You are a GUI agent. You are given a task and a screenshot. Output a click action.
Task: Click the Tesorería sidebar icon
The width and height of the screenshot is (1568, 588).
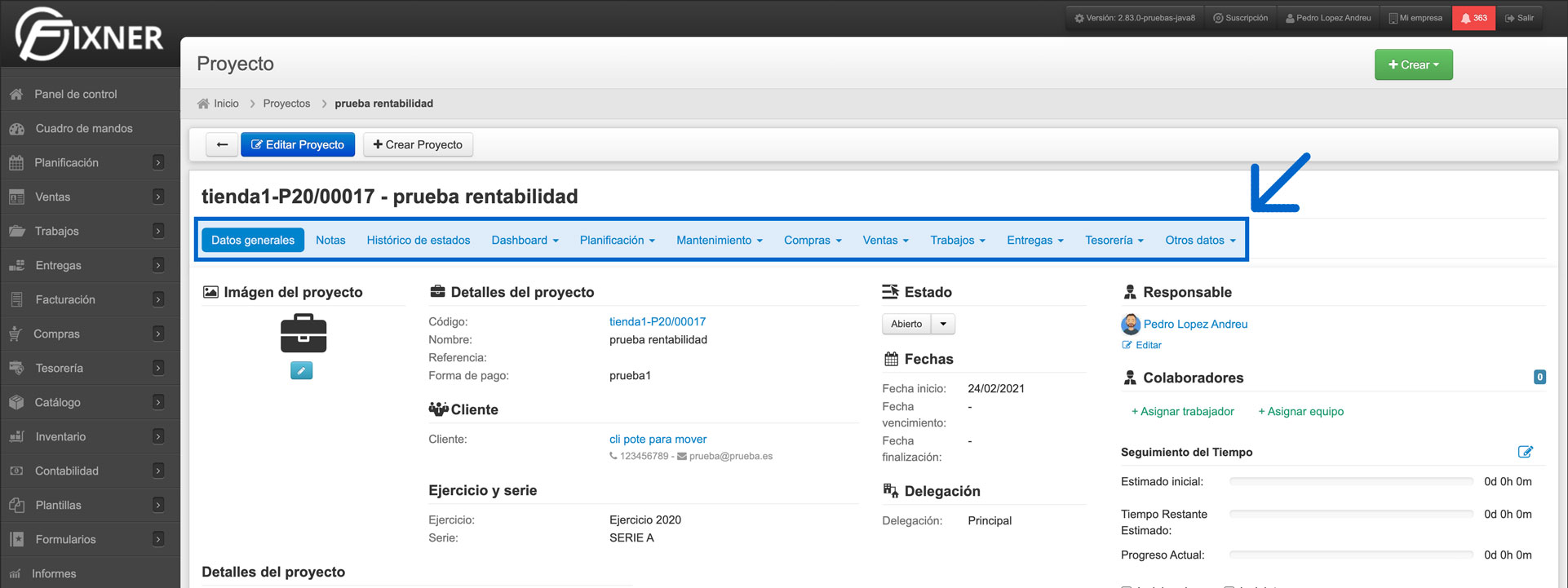pos(16,369)
